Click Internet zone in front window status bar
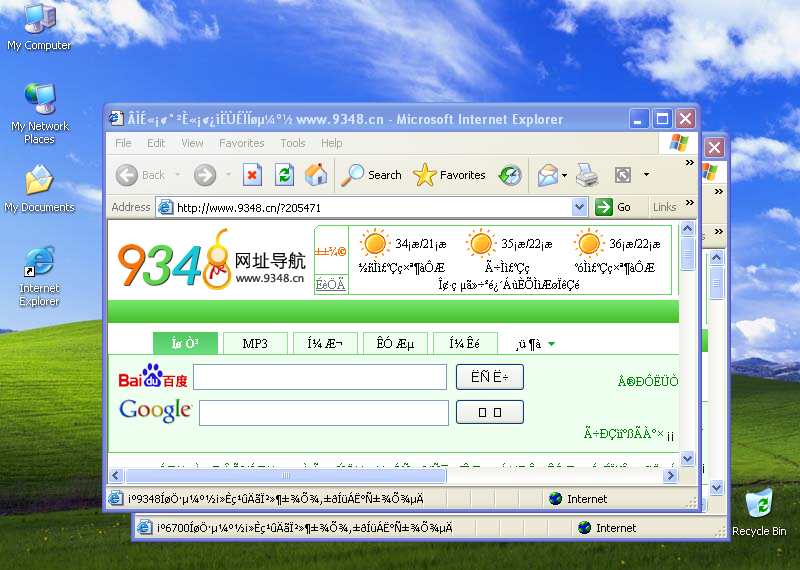This screenshot has height=570, width=800. point(578,499)
